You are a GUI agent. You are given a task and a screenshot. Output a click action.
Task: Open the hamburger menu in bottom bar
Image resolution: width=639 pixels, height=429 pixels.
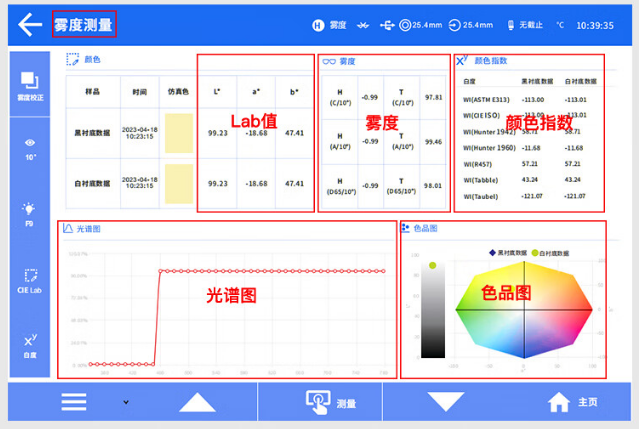(x=74, y=402)
